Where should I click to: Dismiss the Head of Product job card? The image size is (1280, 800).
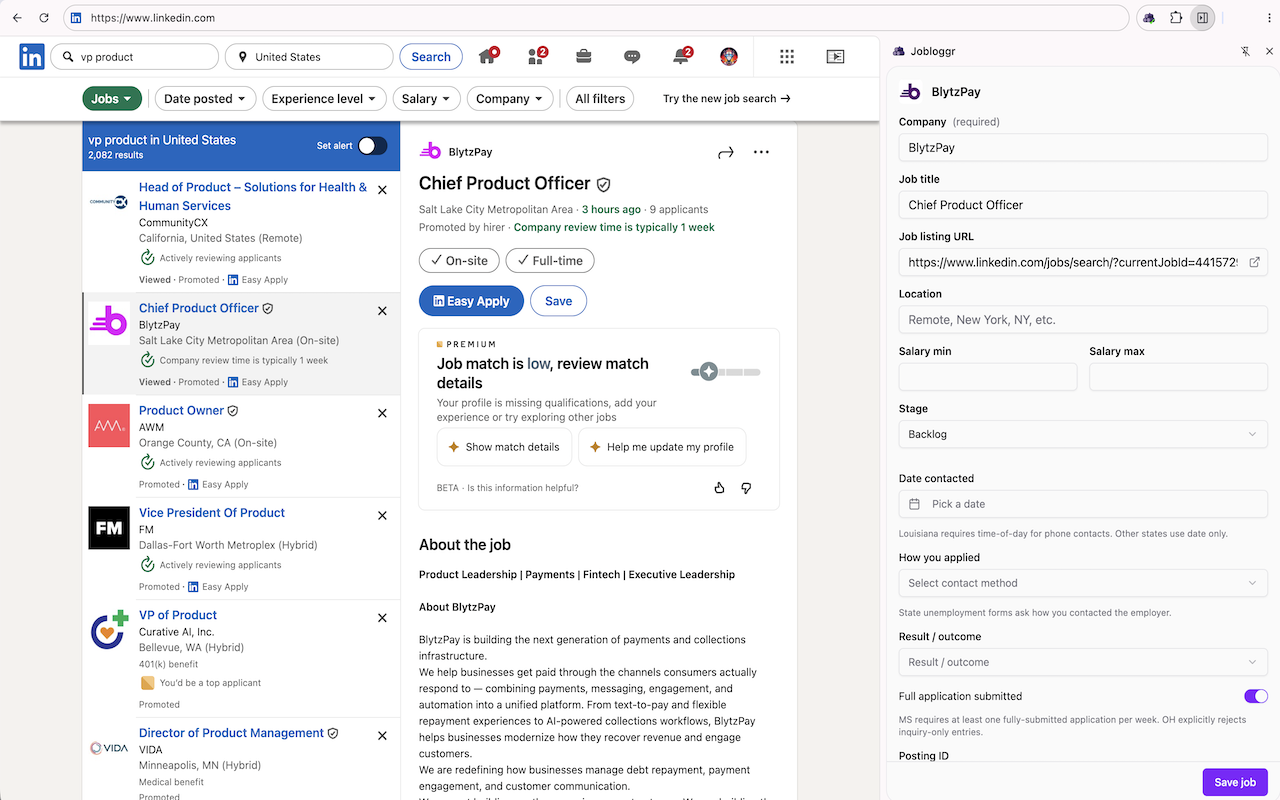pos(382,189)
